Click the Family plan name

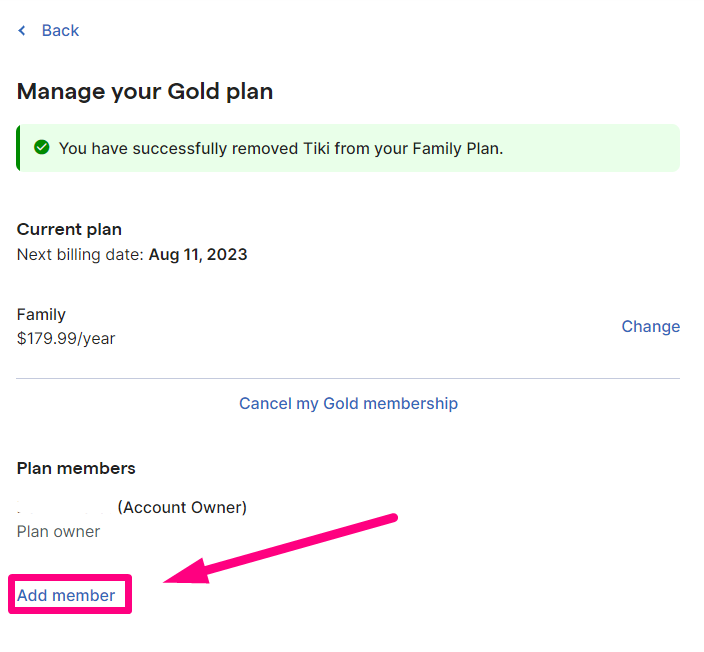(x=41, y=314)
